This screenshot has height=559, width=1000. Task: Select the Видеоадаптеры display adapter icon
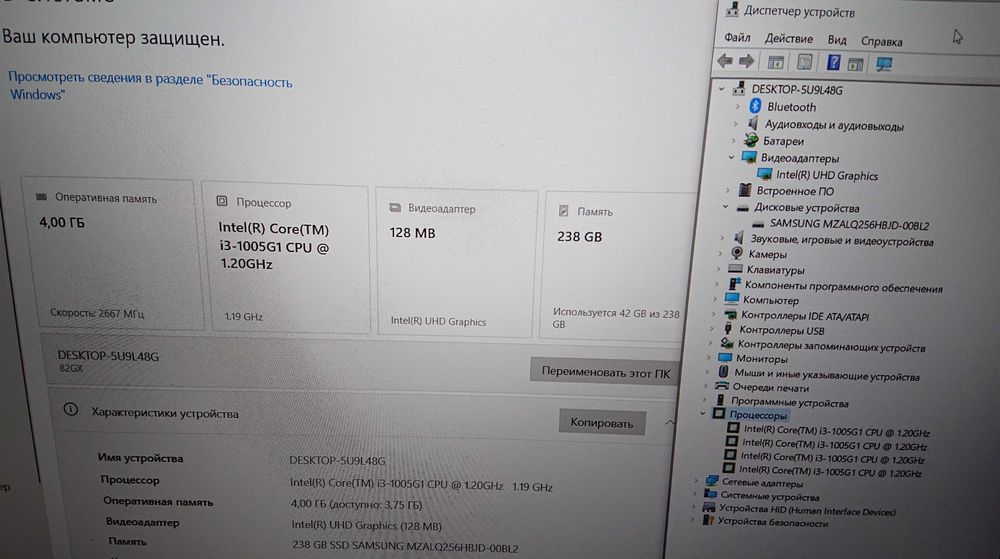tap(749, 157)
